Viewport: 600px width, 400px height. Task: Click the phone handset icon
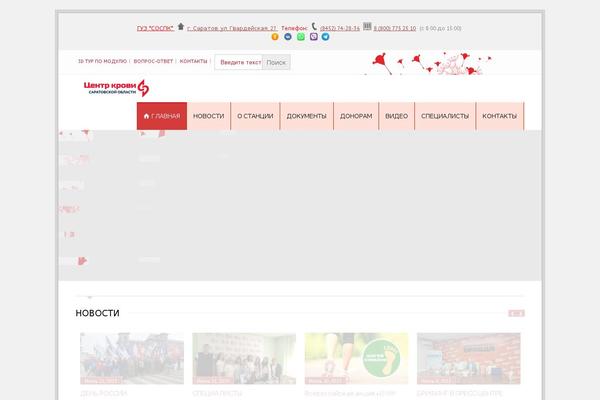click(314, 26)
